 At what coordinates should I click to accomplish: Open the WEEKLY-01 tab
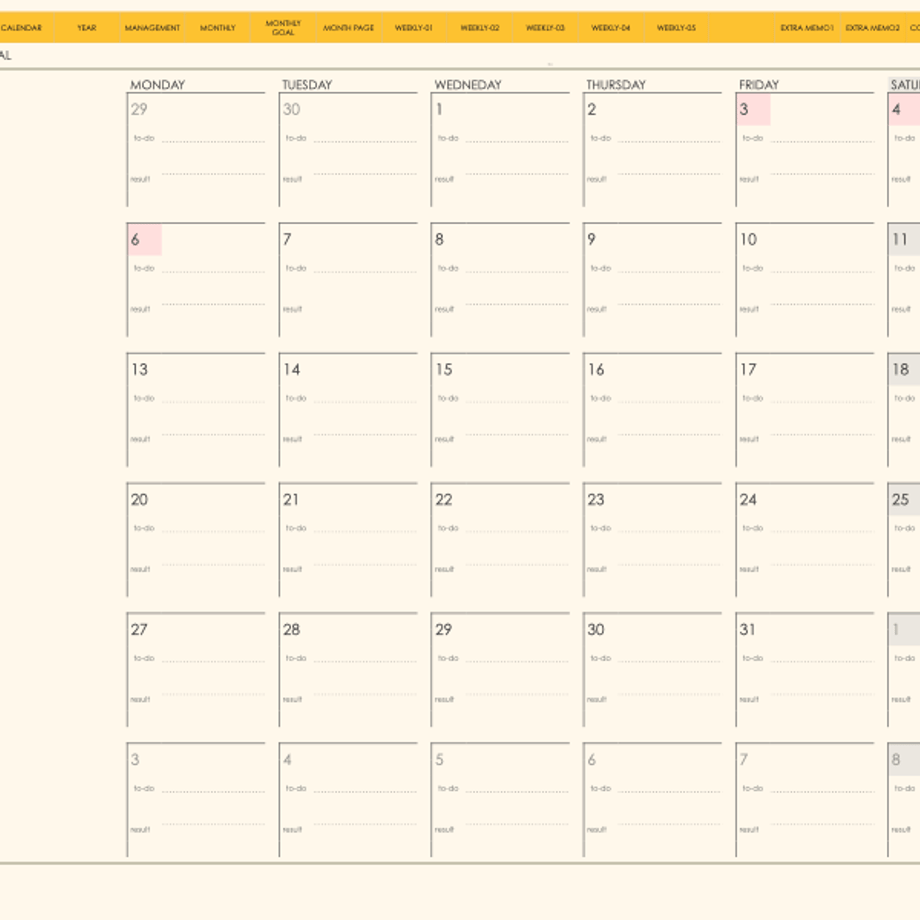(x=414, y=28)
